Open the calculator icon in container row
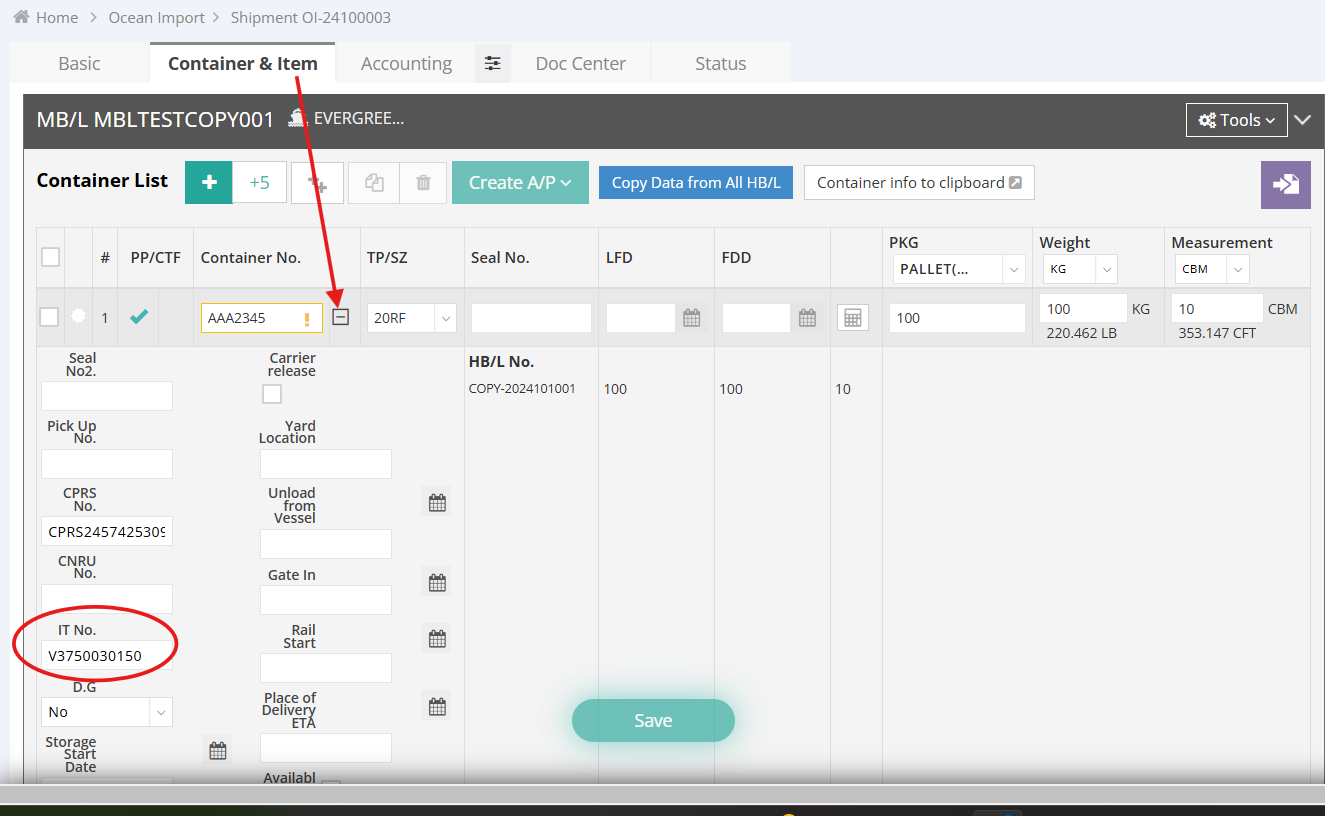The image size is (1325, 816). pos(852,318)
